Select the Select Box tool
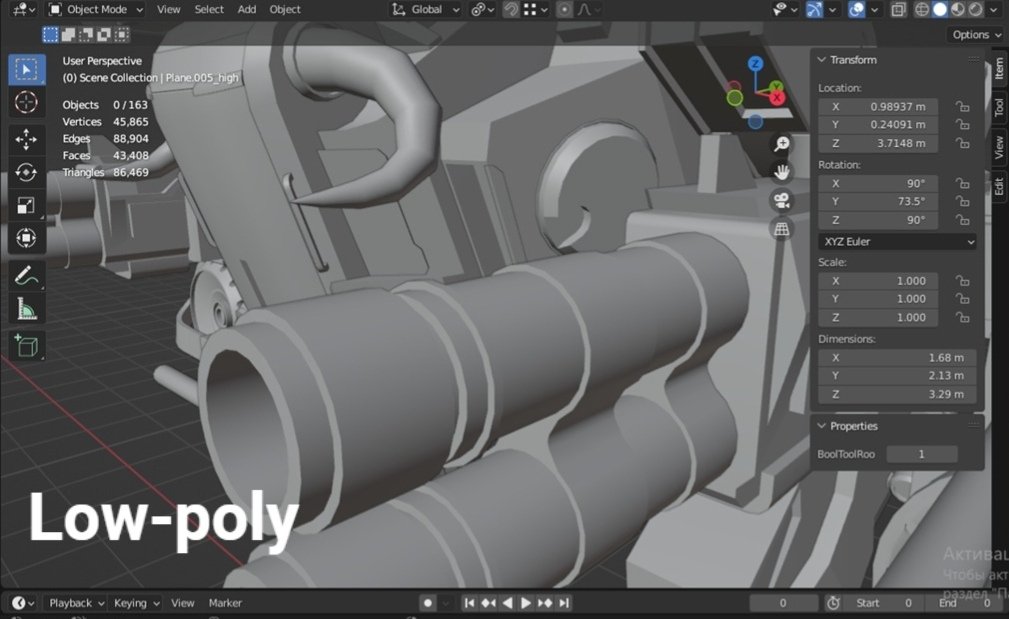This screenshot has width=1009, height=619. point(26,69)
